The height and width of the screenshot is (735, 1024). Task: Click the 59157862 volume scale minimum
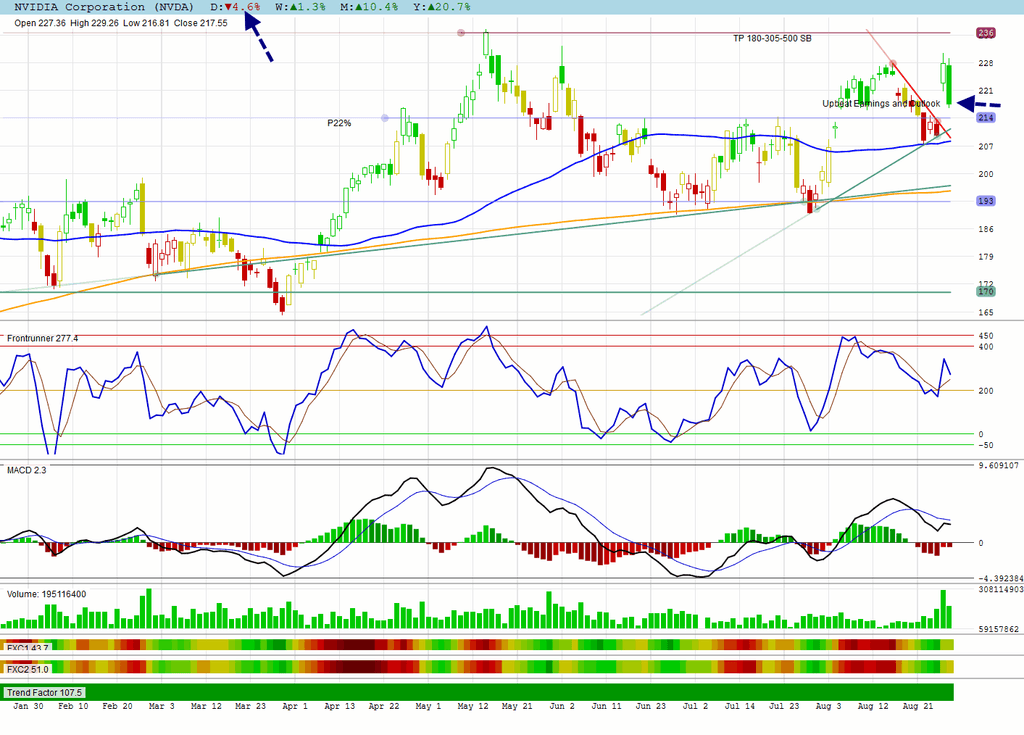999,629
